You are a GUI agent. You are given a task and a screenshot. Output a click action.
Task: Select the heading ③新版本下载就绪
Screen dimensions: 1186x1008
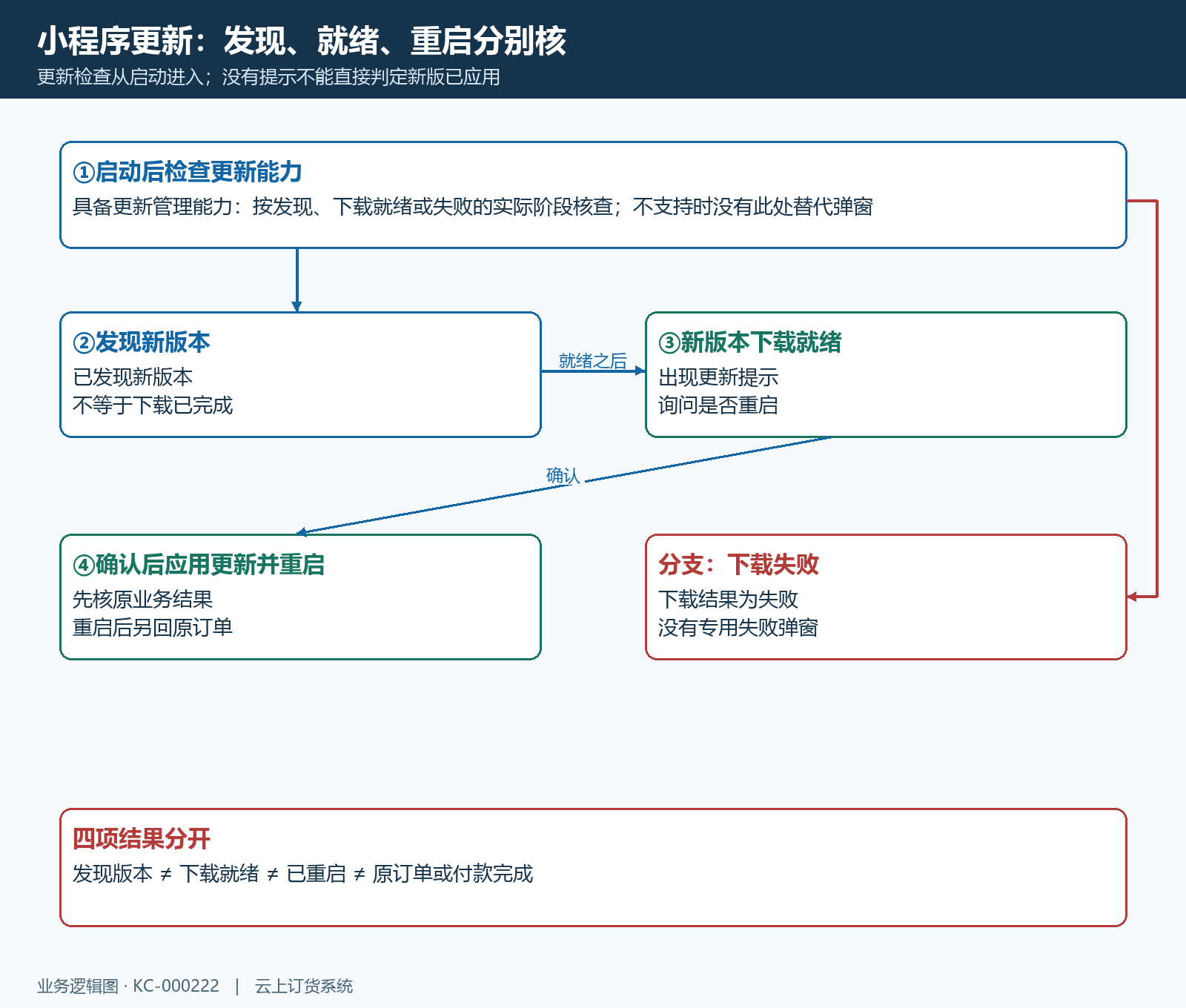click(x=750, y=342)
